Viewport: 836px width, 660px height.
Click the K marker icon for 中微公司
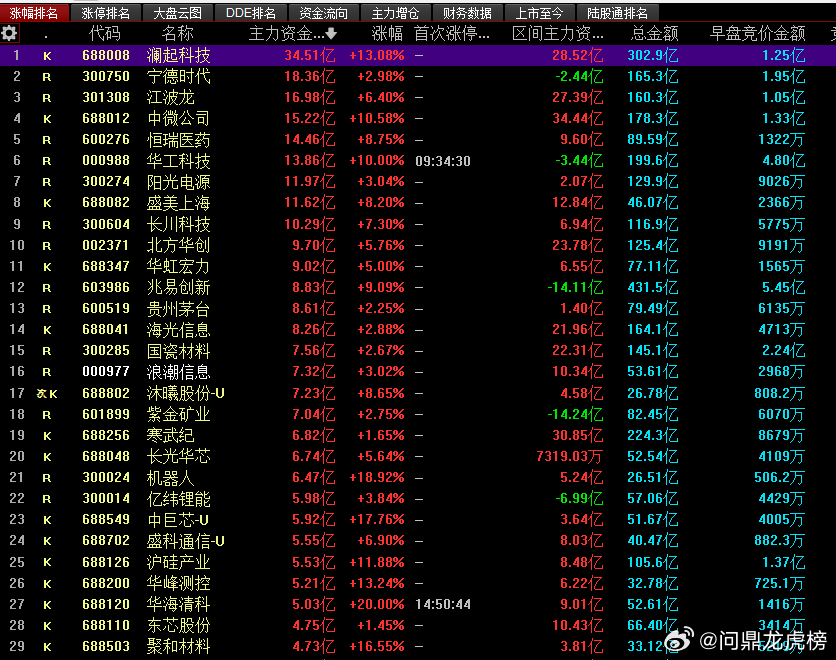tap(47, 119)
